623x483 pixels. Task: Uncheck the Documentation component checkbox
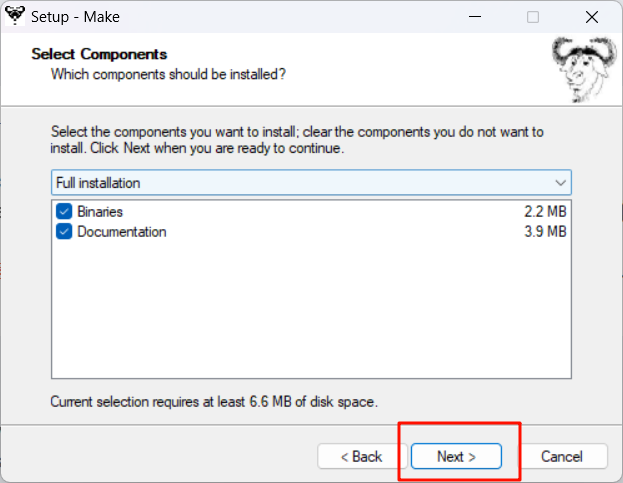(x=64, y=232)
